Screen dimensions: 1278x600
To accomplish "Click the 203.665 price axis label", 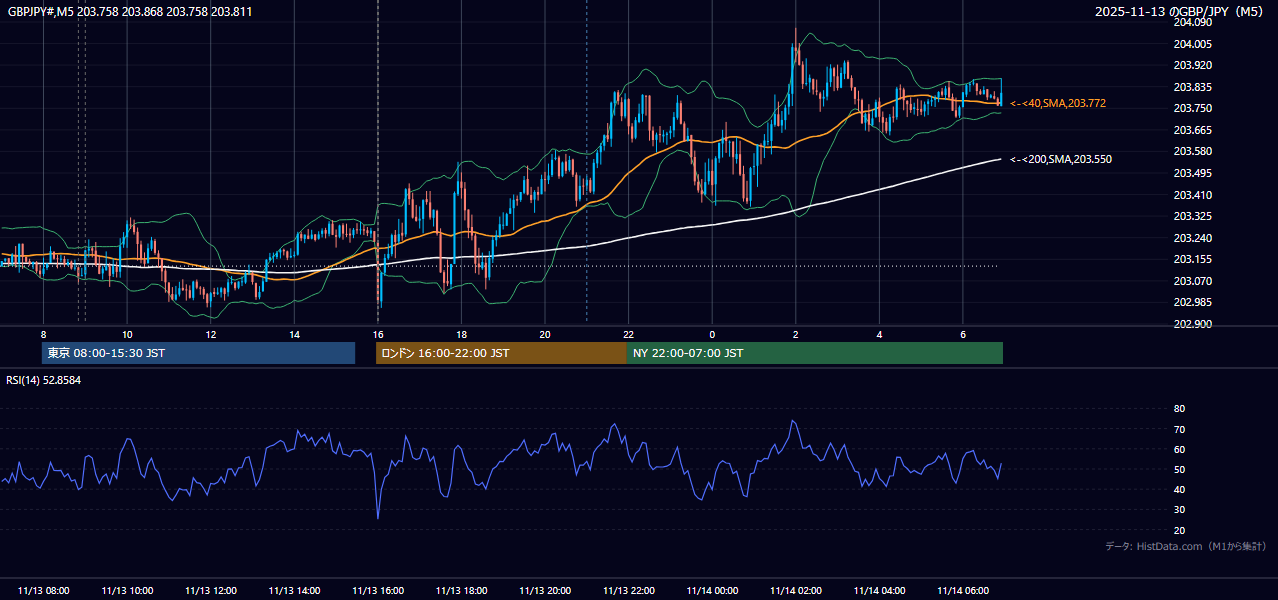I will (1192, 130).
